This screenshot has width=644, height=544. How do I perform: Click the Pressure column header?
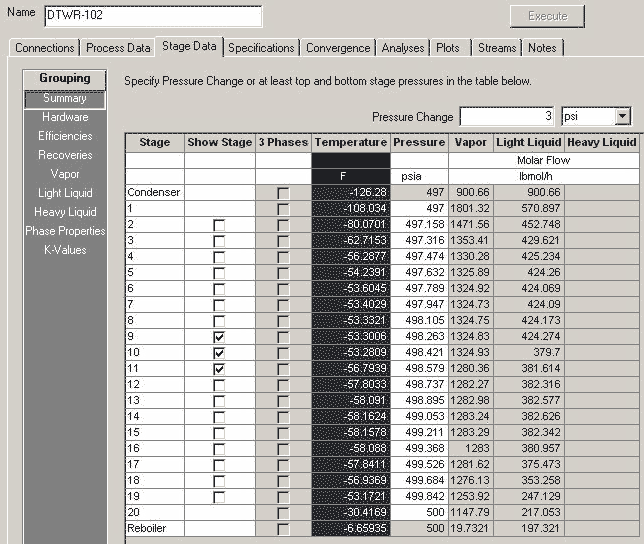click(419, 142)
